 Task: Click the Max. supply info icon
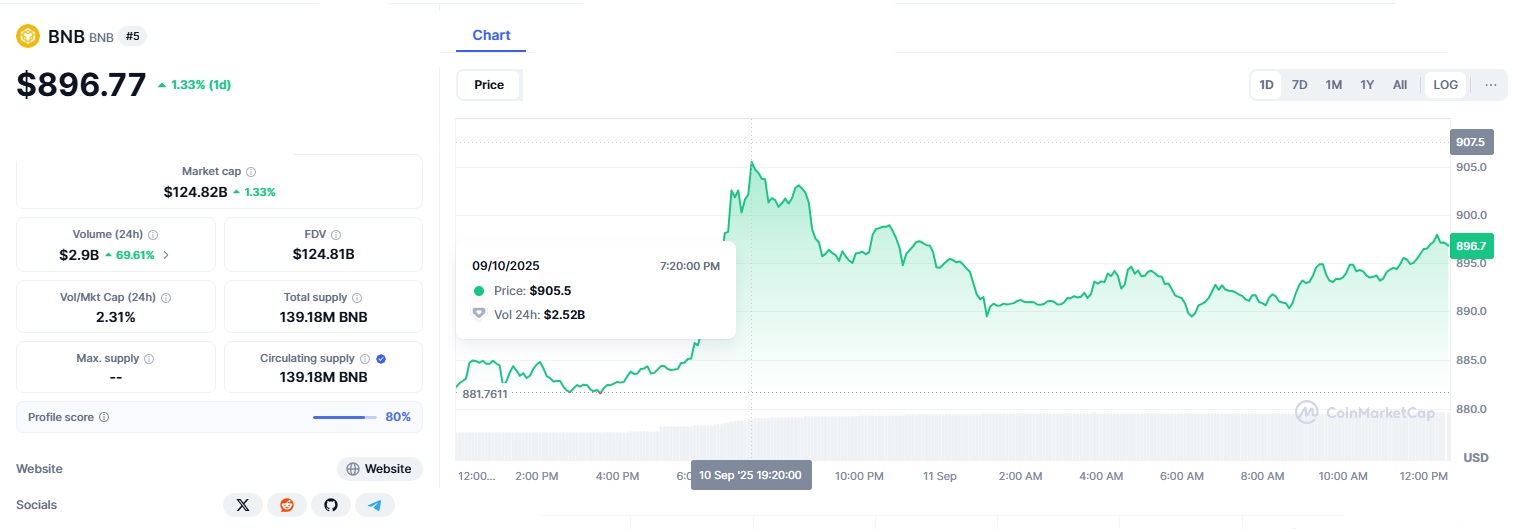tap(149, 359)
